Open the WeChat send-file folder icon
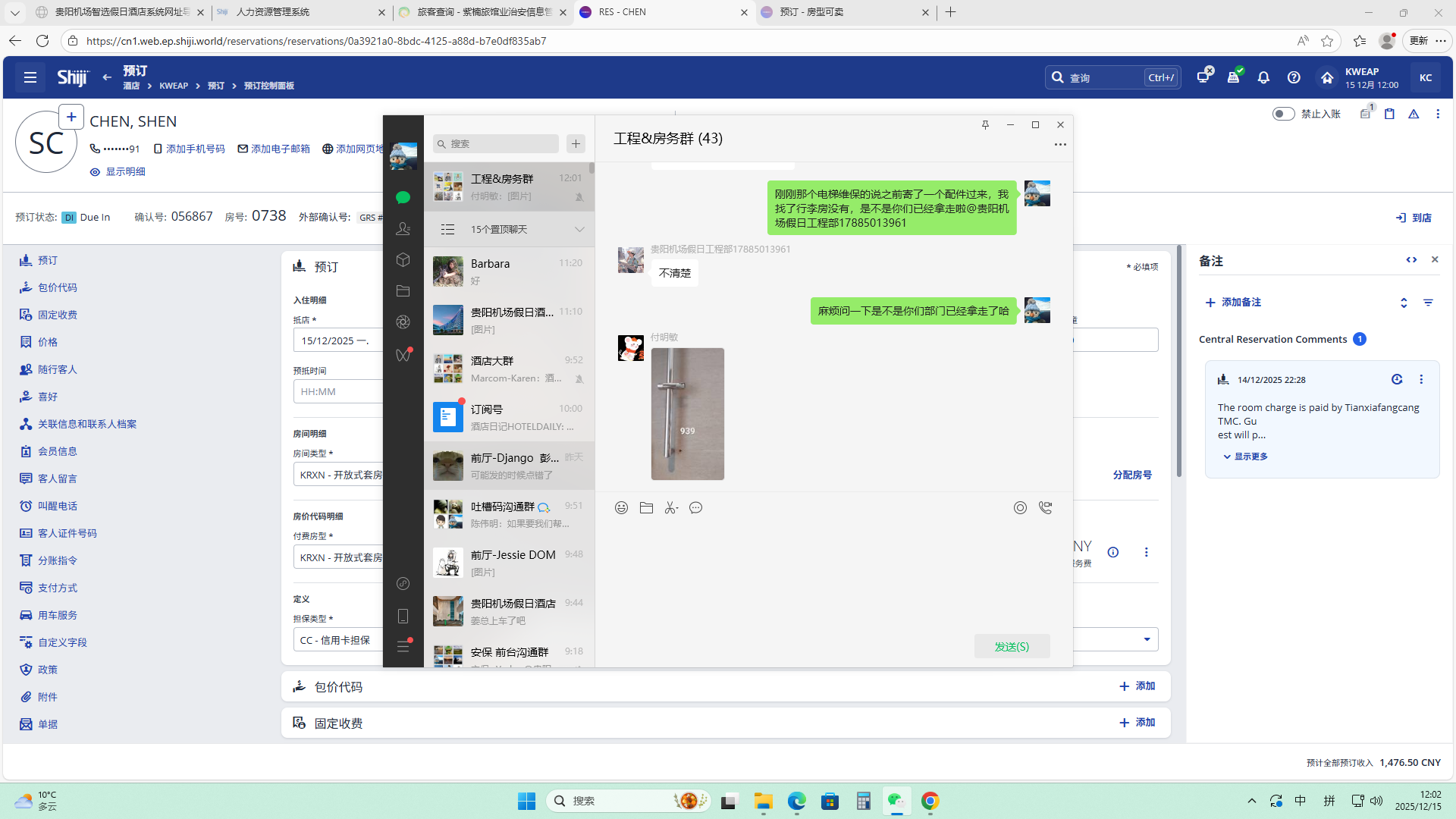1456x819 pixels. pos(646,508)
